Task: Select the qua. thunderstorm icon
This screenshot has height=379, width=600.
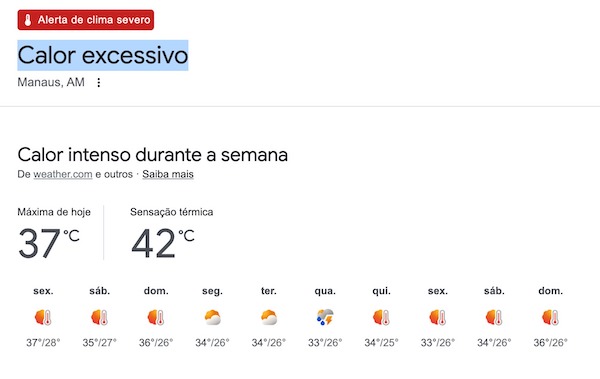Action: click(325, 317)
